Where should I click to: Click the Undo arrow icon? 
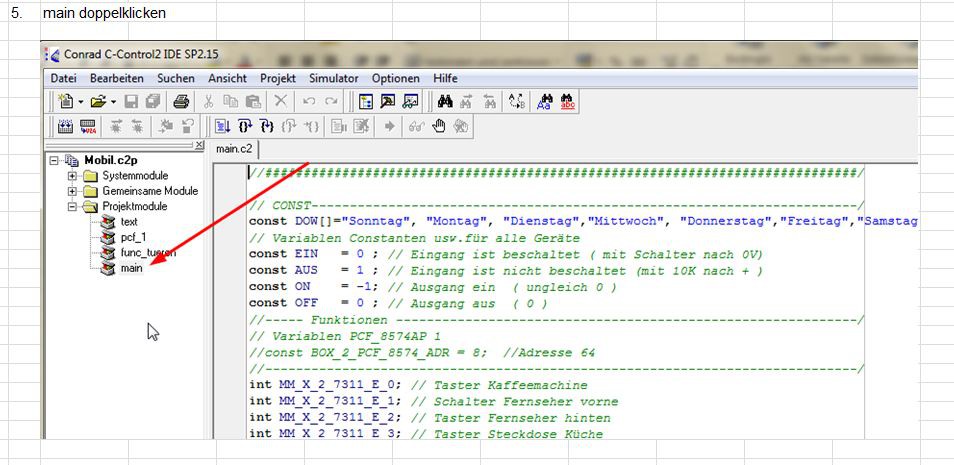pos(309,102)
